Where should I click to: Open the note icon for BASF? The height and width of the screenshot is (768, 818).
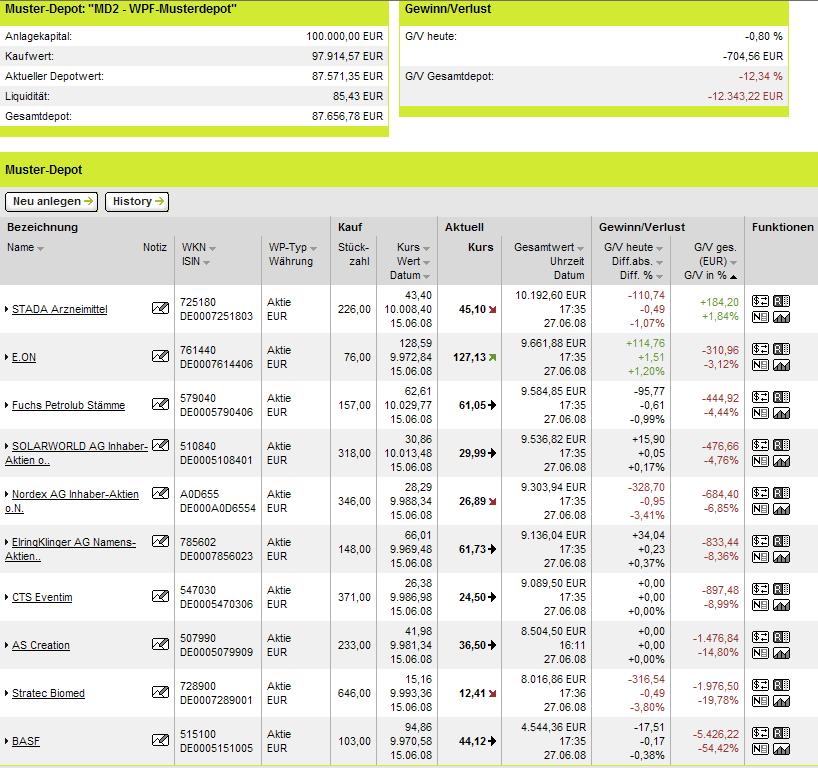point(160,740)
